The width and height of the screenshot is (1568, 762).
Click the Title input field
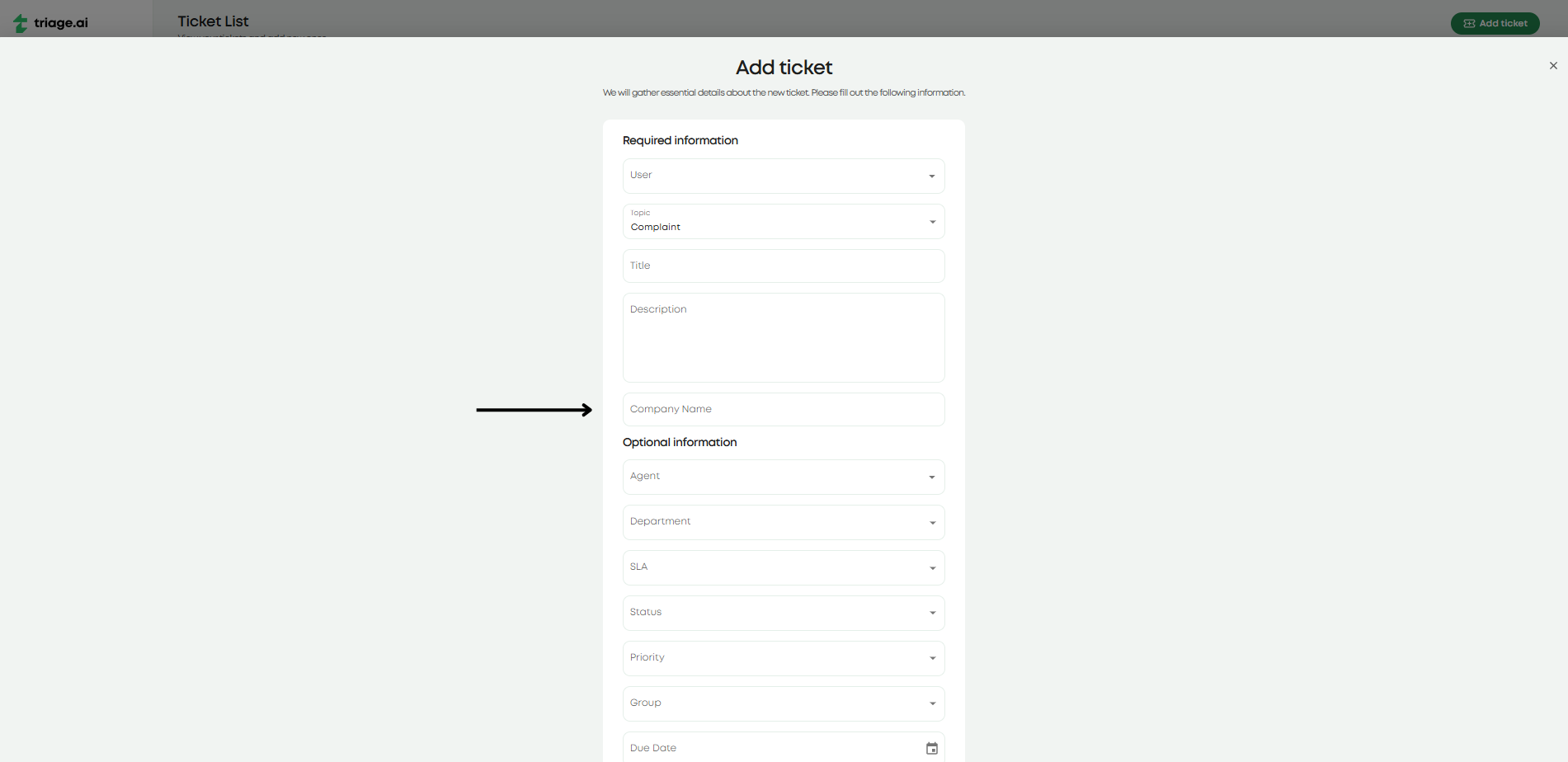click(783, 266)
